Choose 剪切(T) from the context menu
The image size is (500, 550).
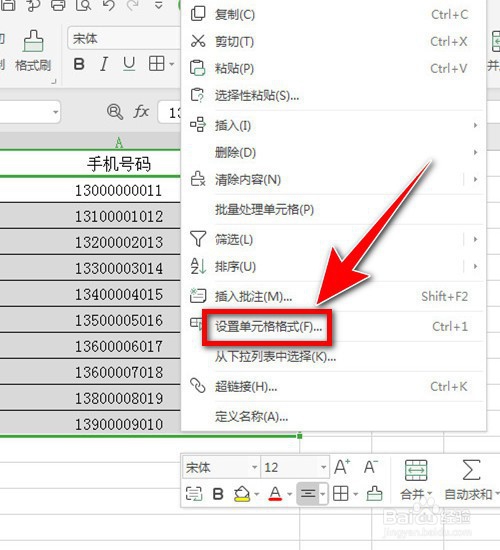[333, 41]
